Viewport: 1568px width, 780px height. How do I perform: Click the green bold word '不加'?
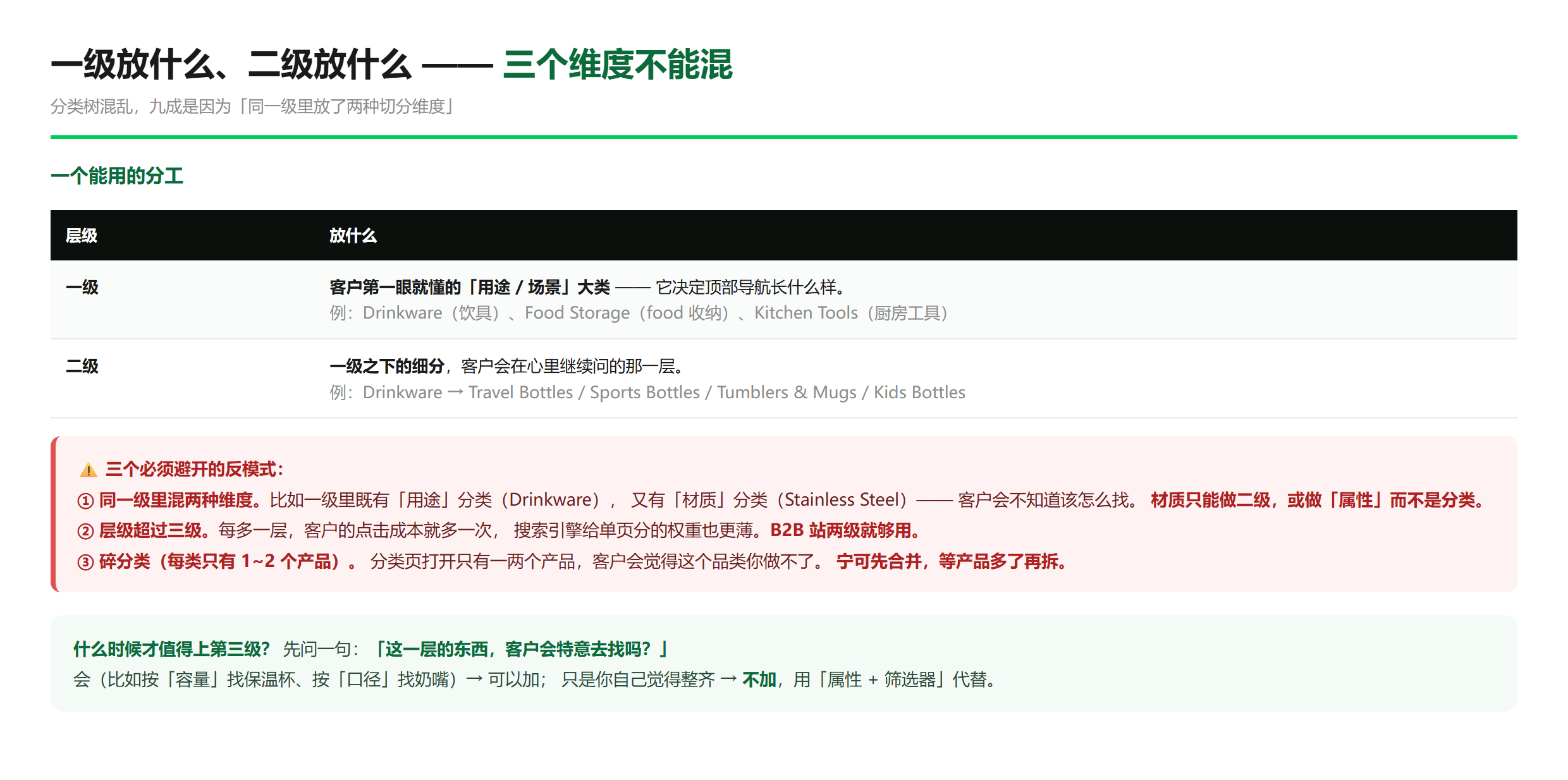click(759, 680)
